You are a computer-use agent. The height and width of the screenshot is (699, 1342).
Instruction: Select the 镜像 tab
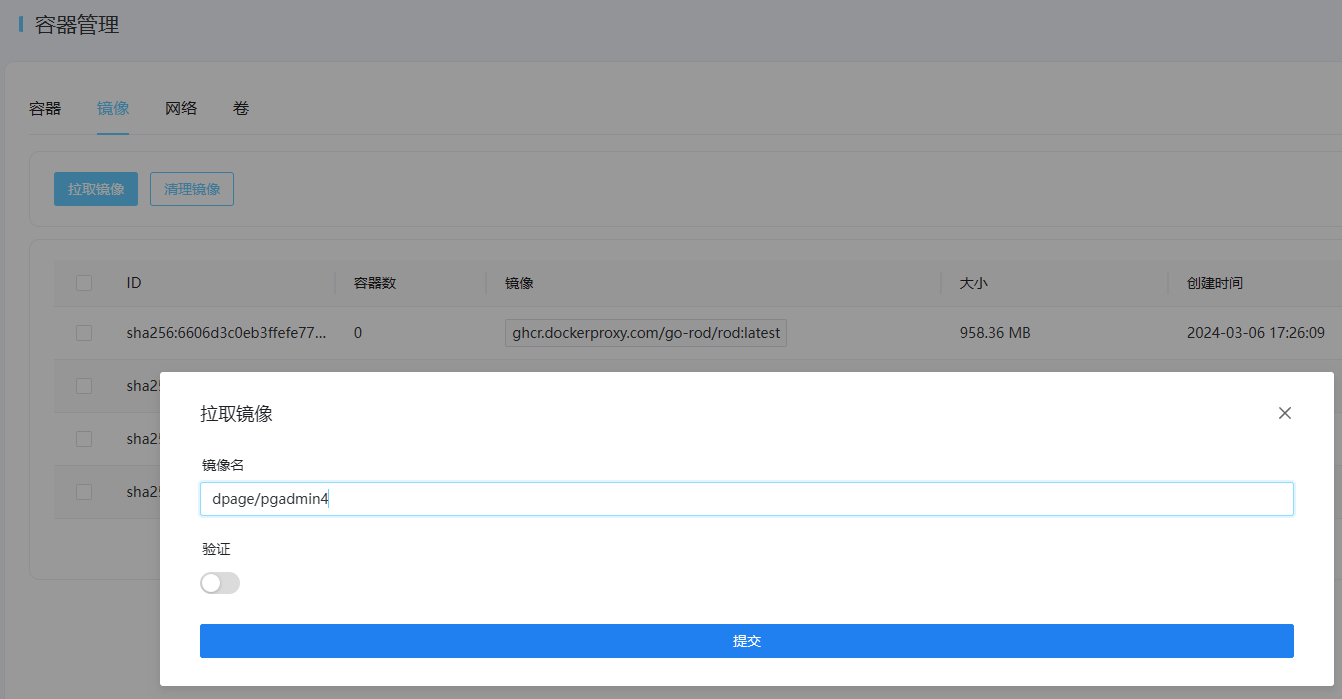tap(113, 108)
